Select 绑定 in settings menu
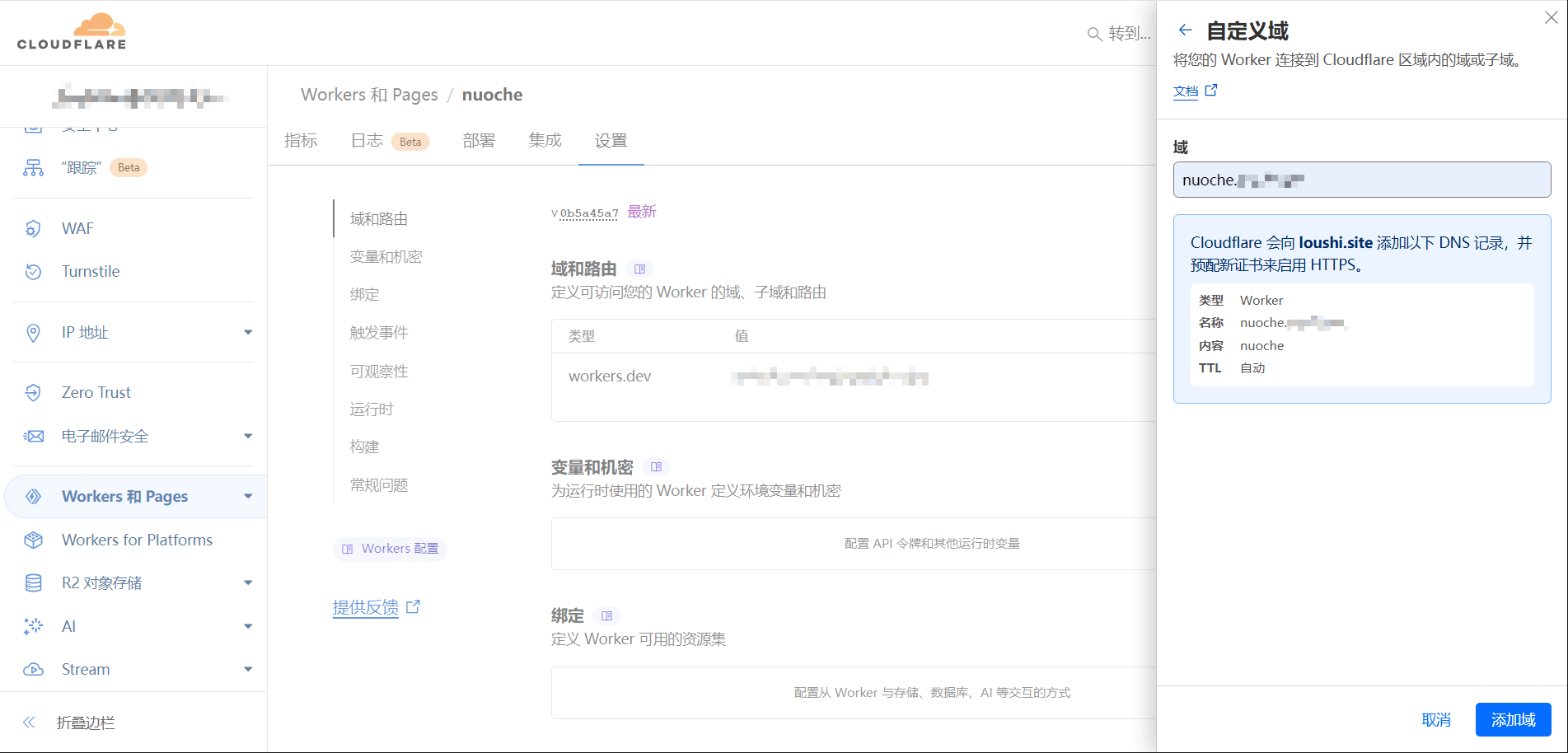Screen dimensions: 1568x753 [x=364, y=295]
